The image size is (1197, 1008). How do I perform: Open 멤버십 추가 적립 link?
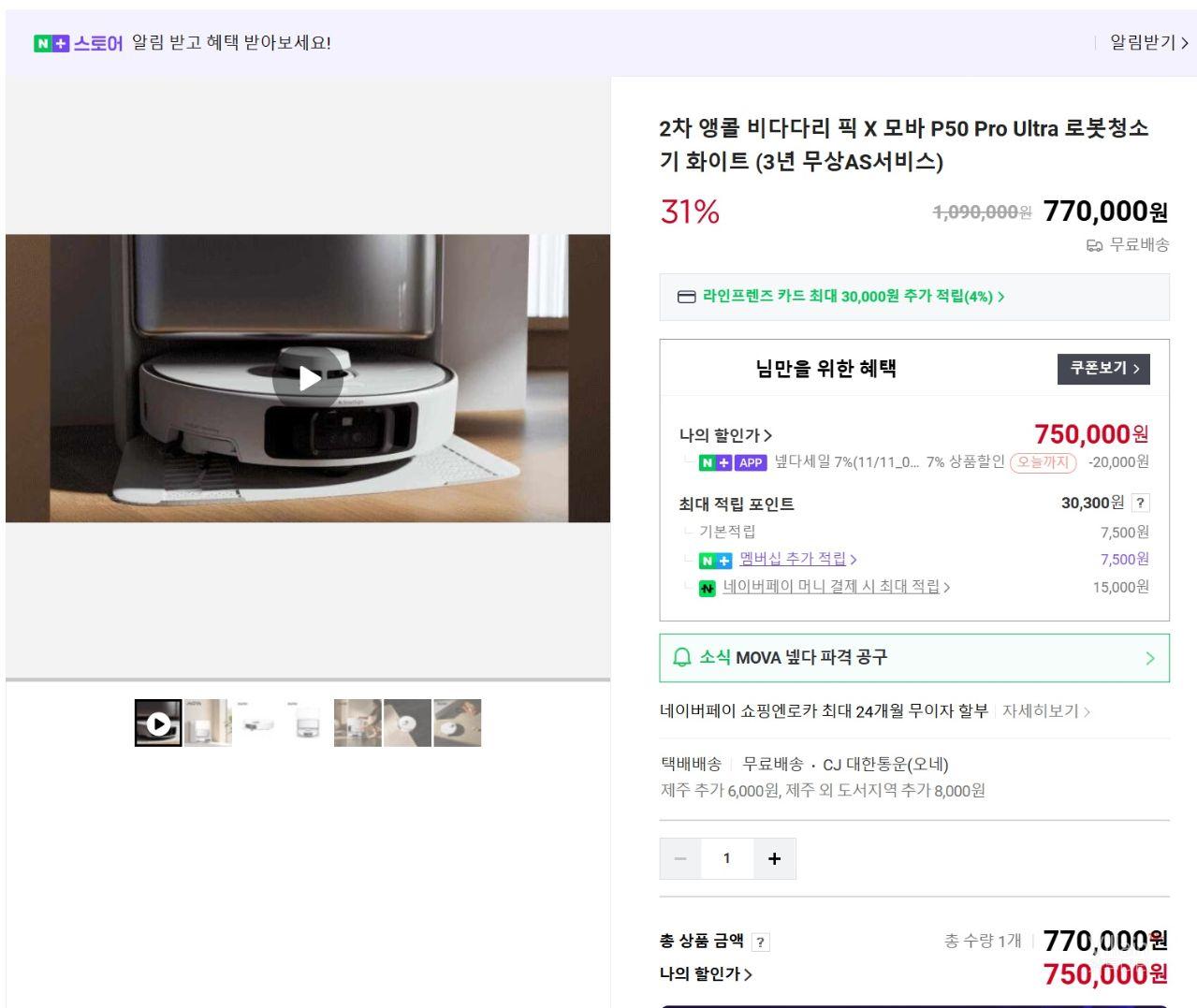pos(797,559)
